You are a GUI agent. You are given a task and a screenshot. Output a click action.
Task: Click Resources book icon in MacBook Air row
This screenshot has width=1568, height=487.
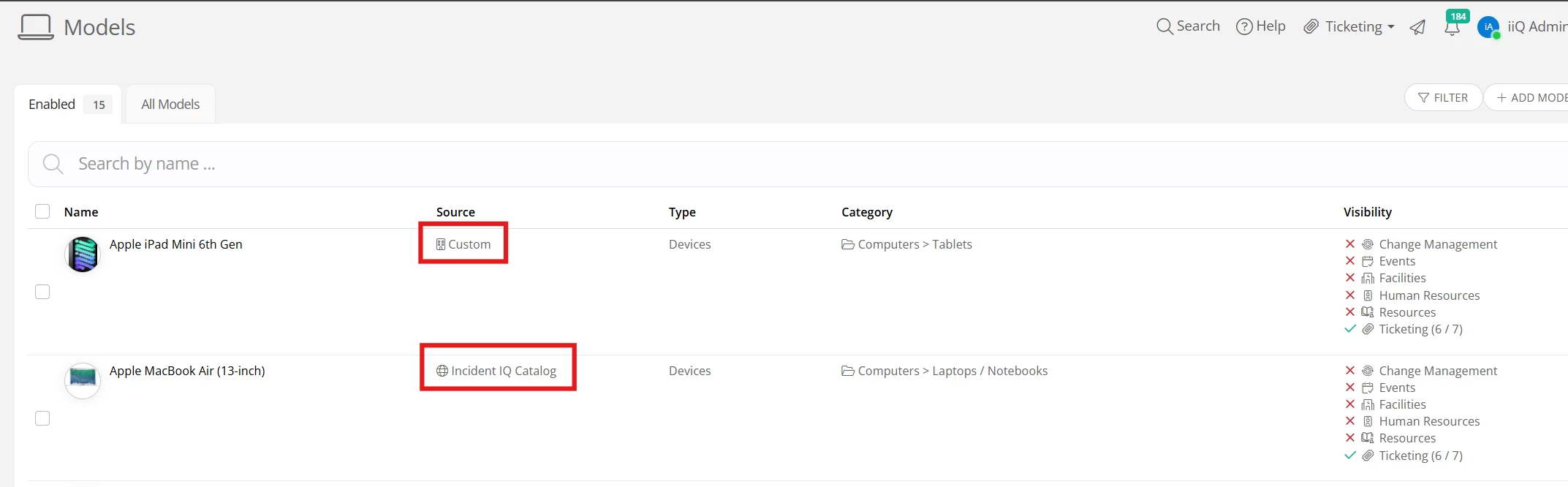point(1368,438)
